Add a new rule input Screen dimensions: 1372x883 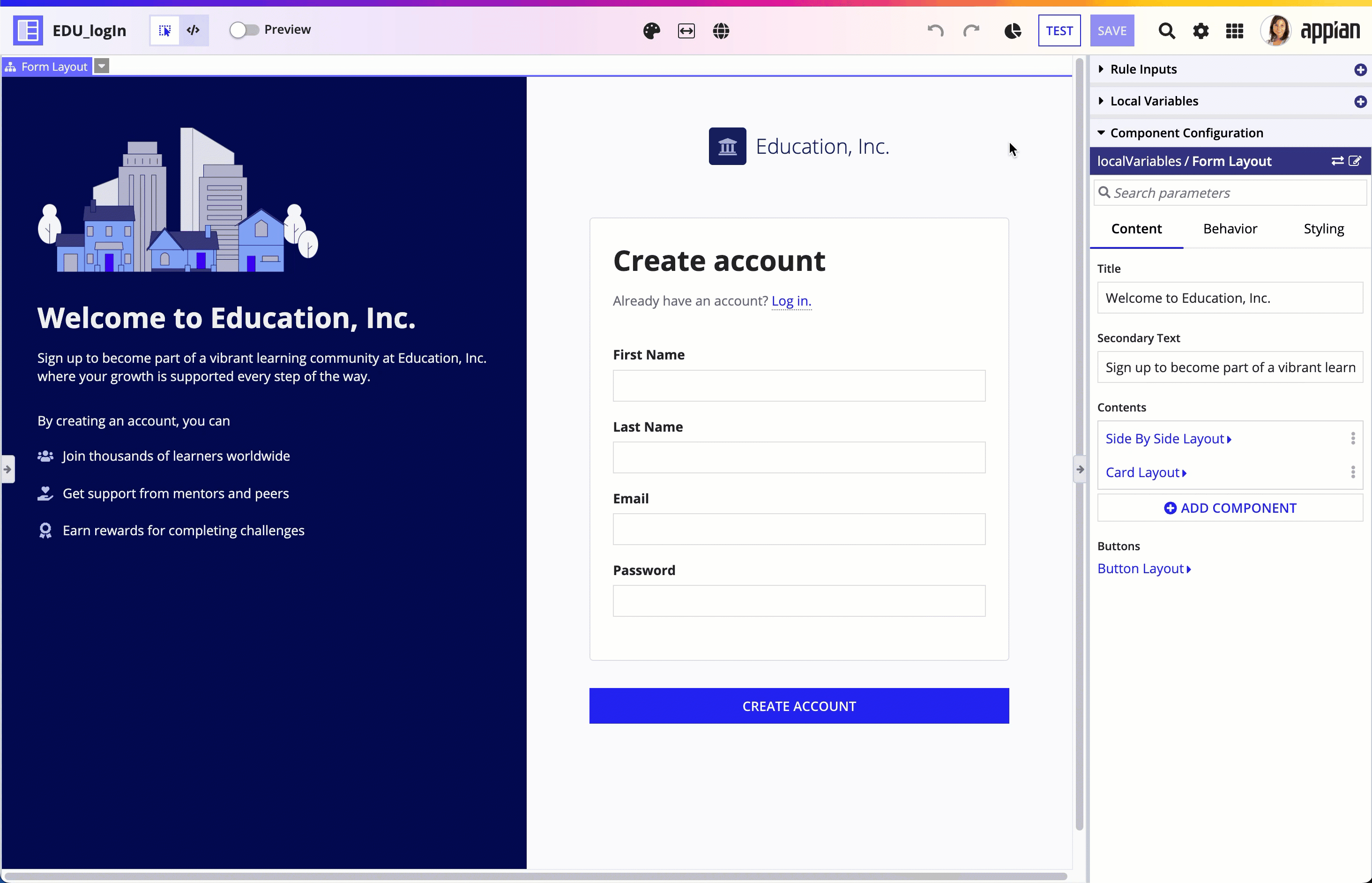(x=1360, y=70)
